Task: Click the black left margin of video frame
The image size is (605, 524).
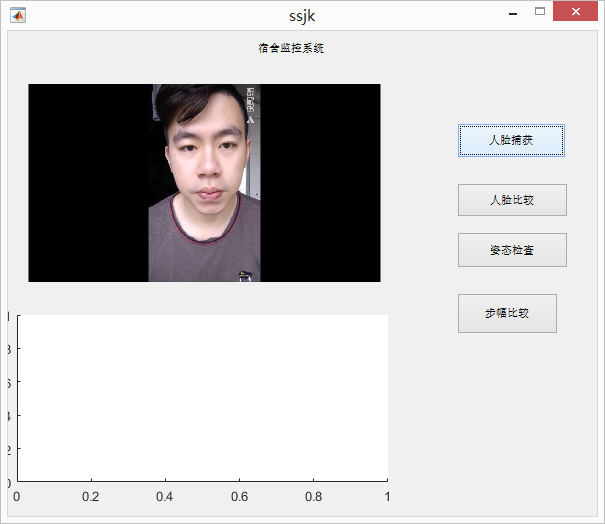Action: click(x=88, y=182)
